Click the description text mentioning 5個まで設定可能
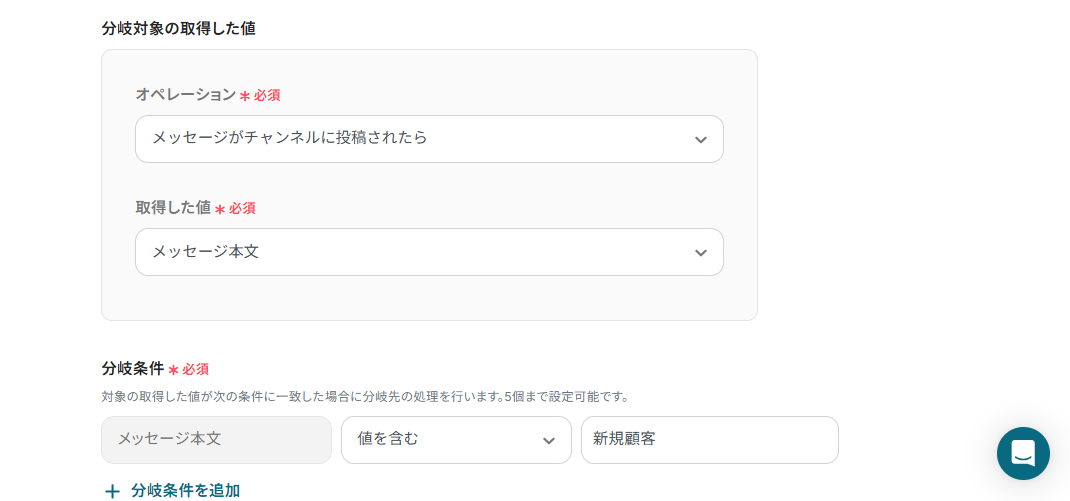Screen dimensions: 1070x501 point(364,396)
